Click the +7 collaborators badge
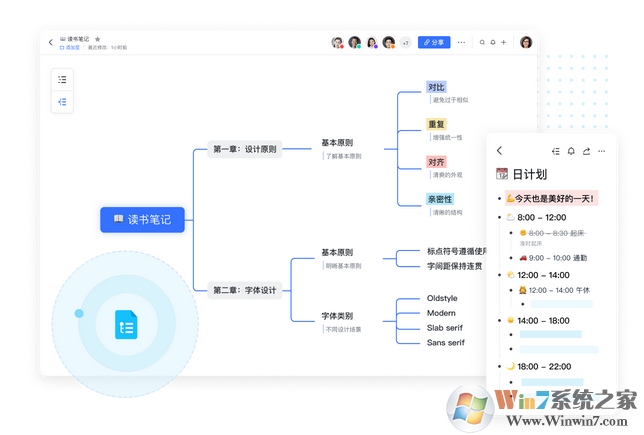The width and height of the screenshot is (644, 435). pos(405,43)
